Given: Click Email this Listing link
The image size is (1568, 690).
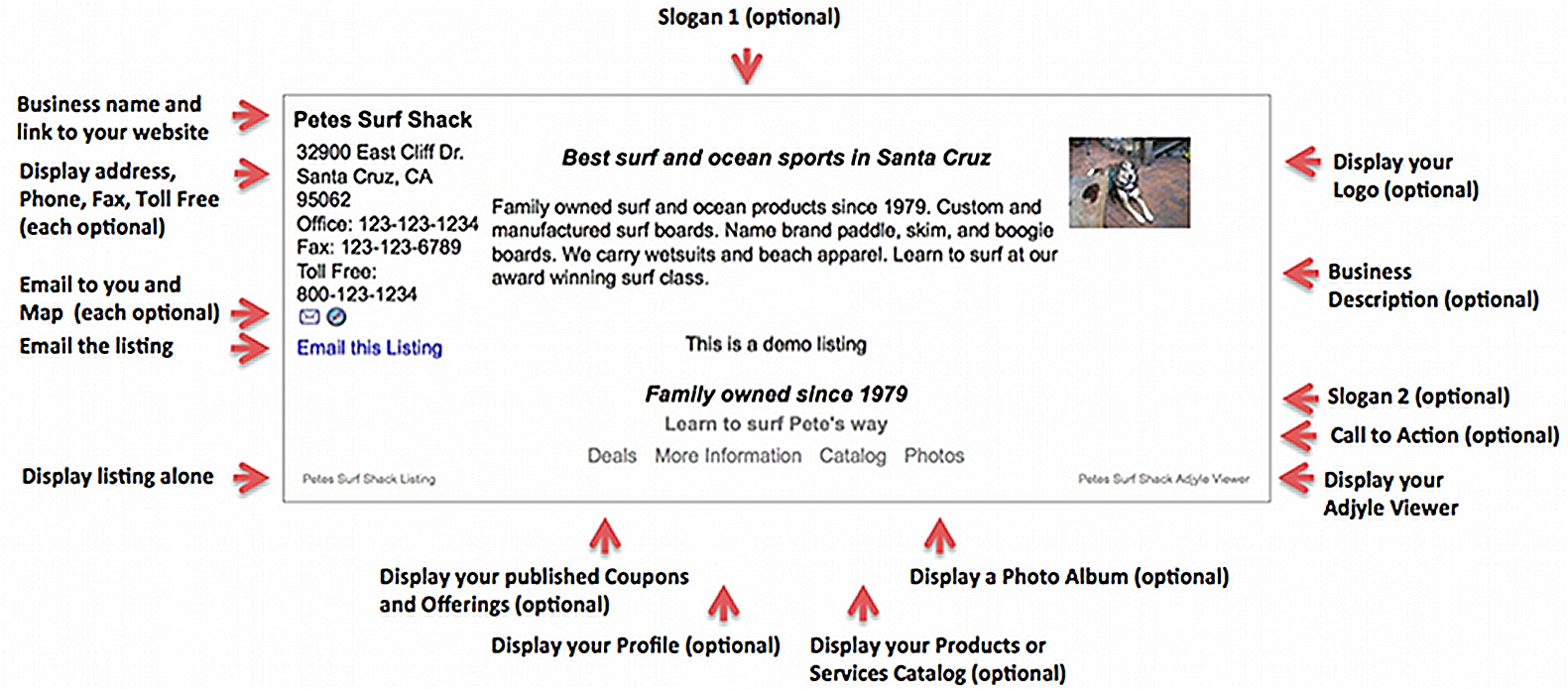Looking at the screenshot, I should [370, 348].
